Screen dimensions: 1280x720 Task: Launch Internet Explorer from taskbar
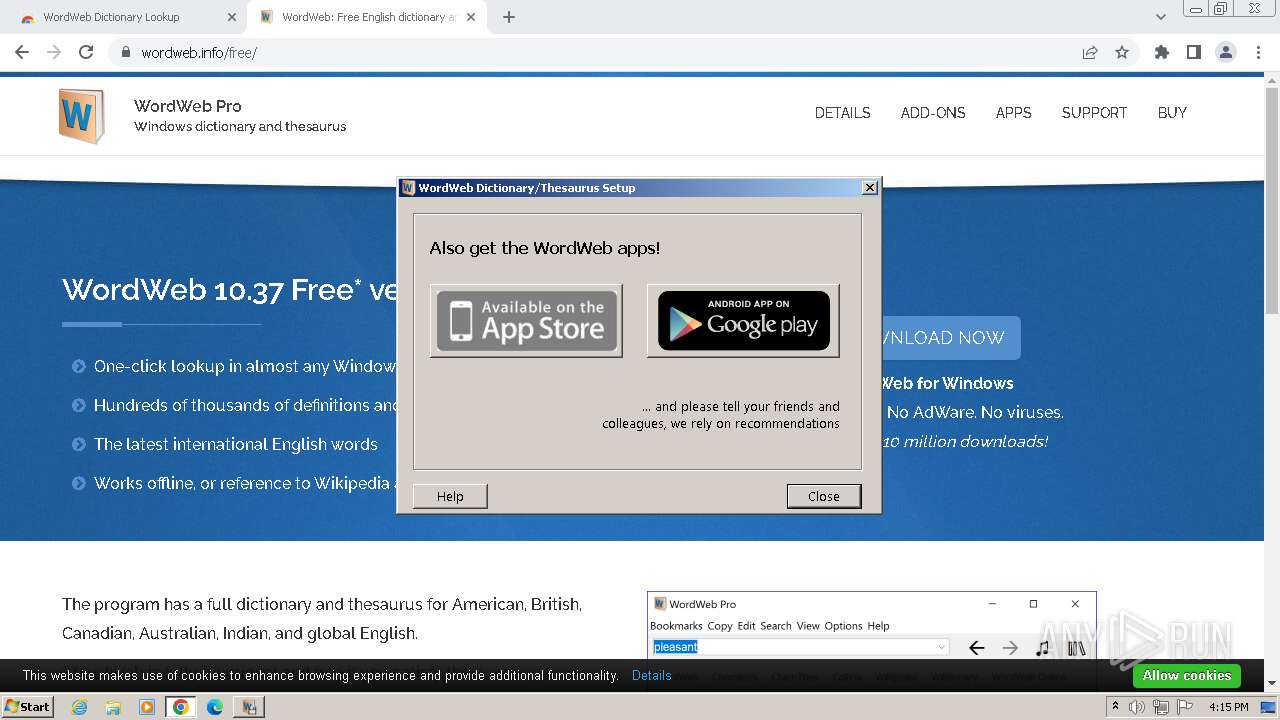[79, 707]
